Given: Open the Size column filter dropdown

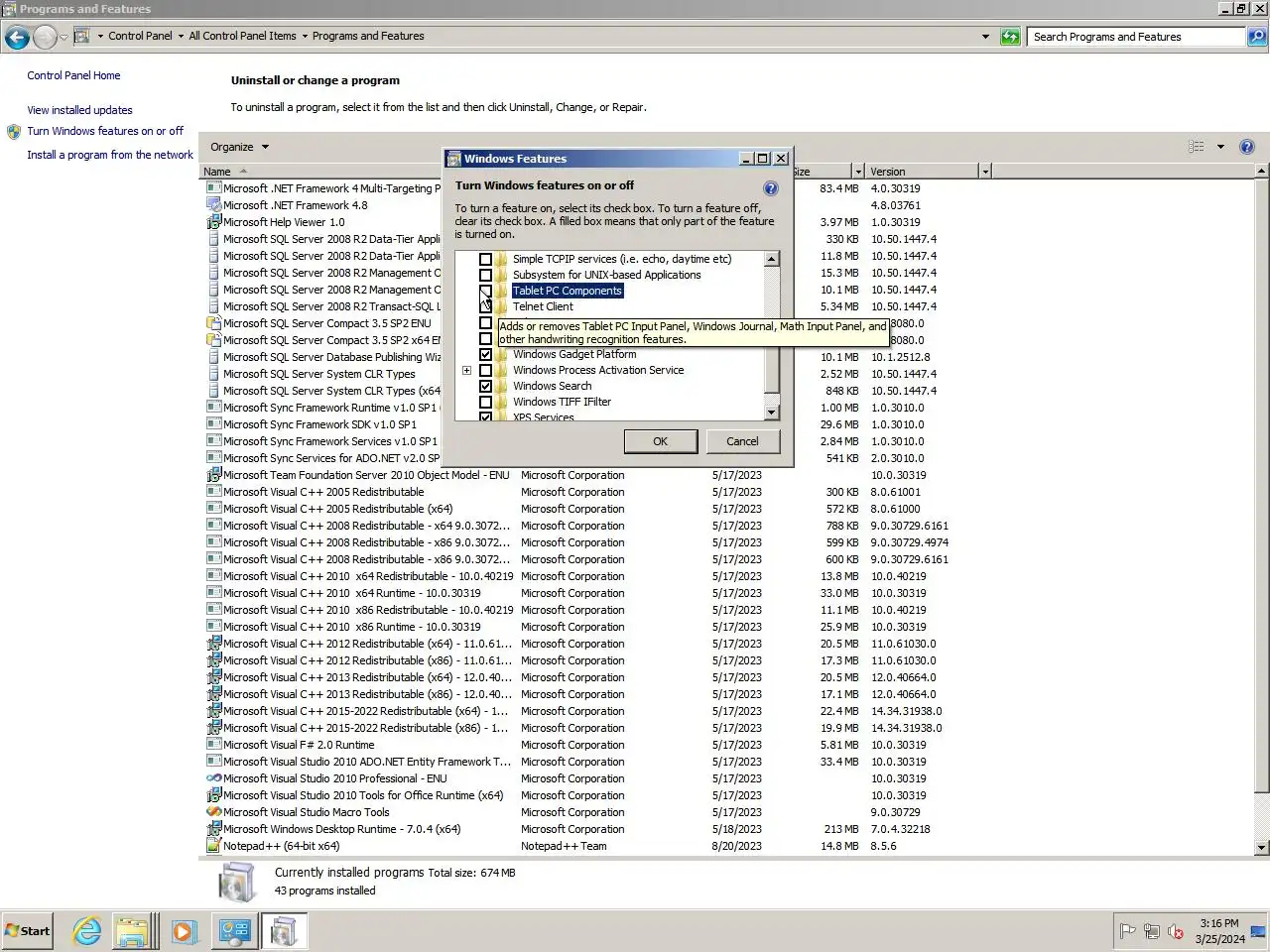Looking at the screenshot, I should [x=858, y=172].
